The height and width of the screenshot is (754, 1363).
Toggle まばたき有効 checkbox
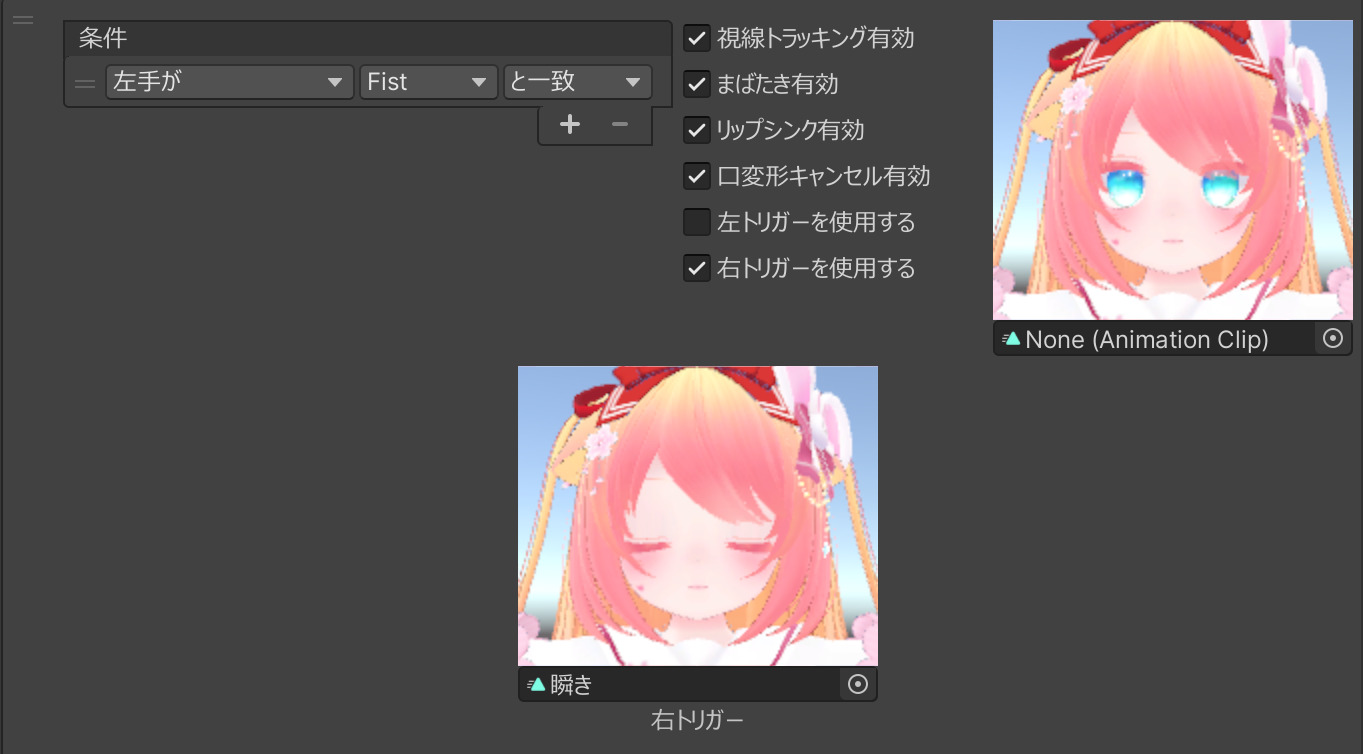coord(697,84)
